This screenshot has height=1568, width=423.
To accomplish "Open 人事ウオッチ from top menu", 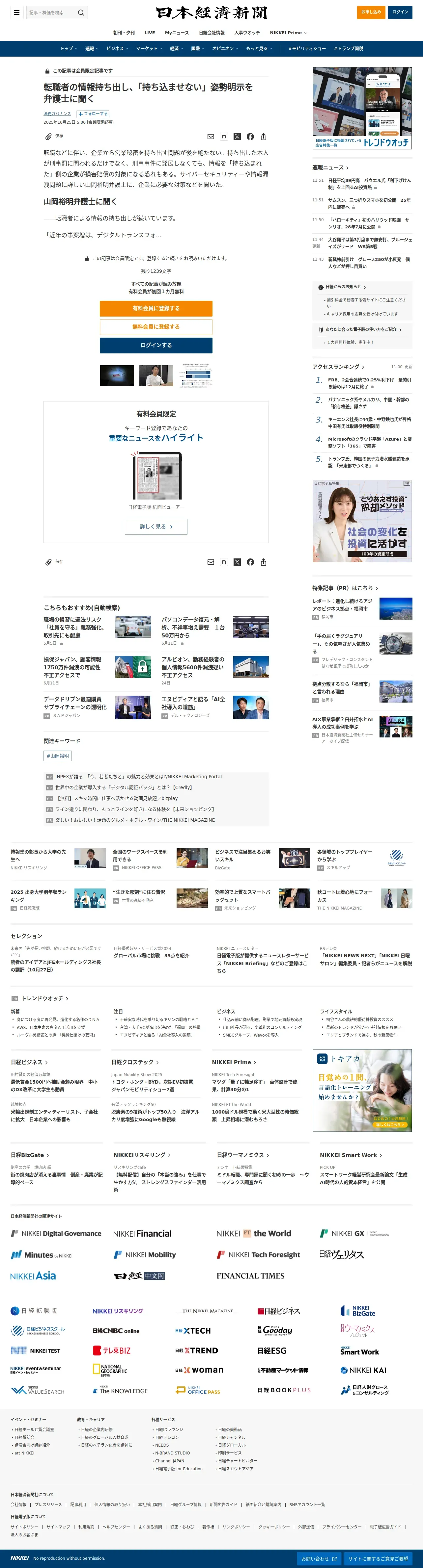I will (247, 33).
